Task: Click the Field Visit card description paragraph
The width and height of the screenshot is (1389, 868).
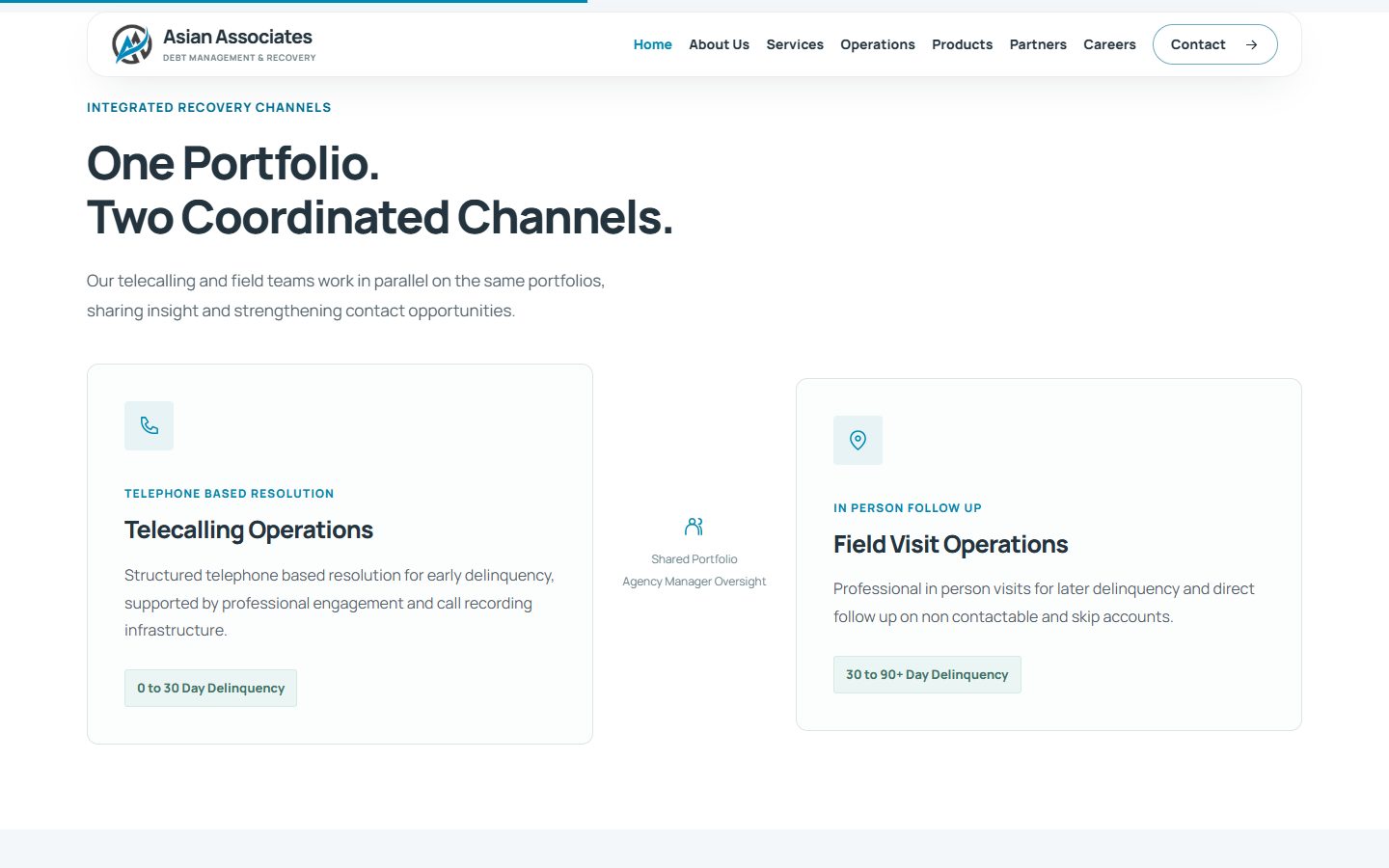Action: pos(1044,603)
